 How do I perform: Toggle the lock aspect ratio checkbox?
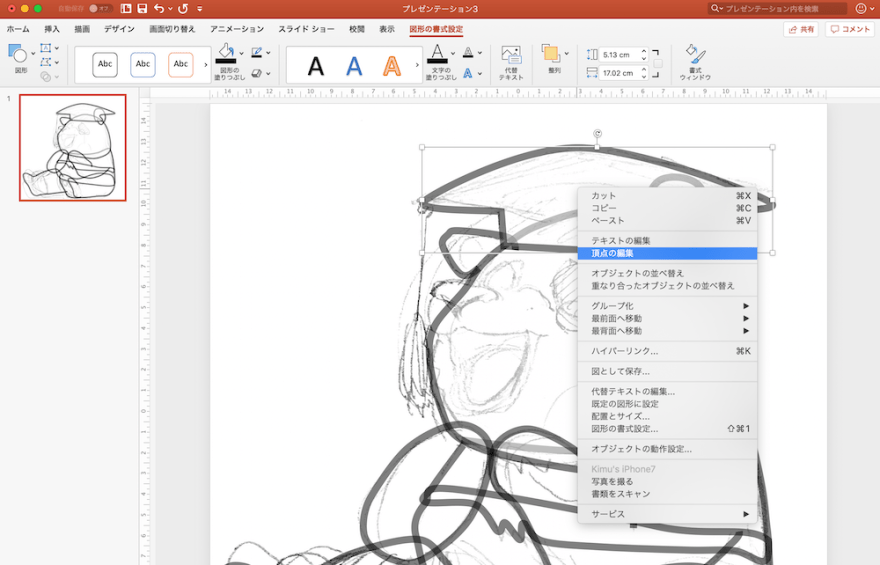[x=657, y=64]
